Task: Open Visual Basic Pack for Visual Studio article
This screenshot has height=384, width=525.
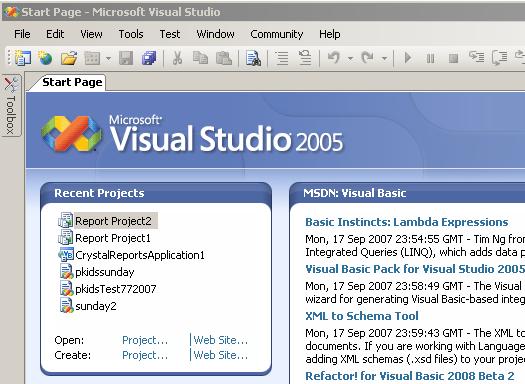Action: tap(415, 269)
